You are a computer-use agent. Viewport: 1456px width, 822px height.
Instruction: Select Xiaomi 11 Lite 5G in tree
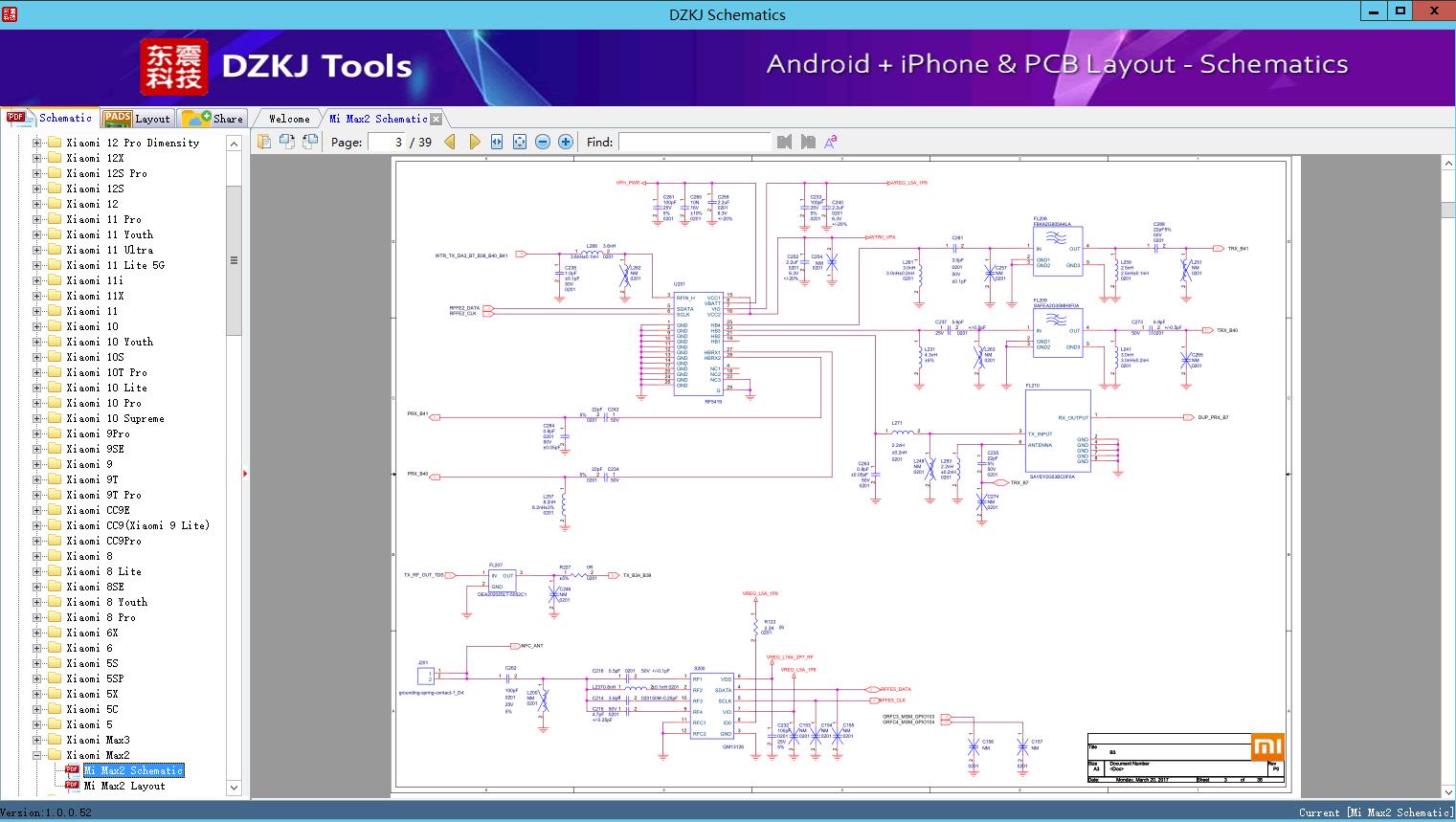point(115,265)
